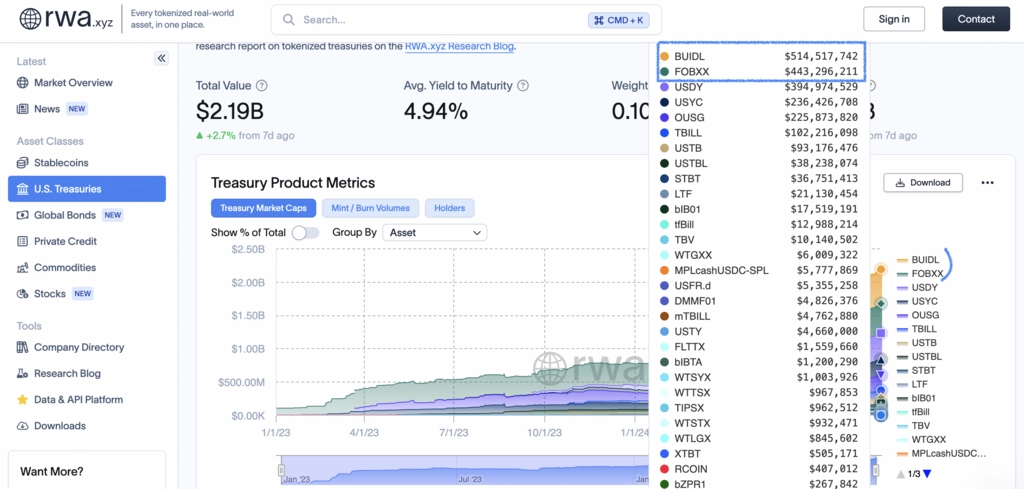Toggle BUIDL series in chart legend
Screen dimensions: 1024x489
pyautogui.click(x=919, y=260)
